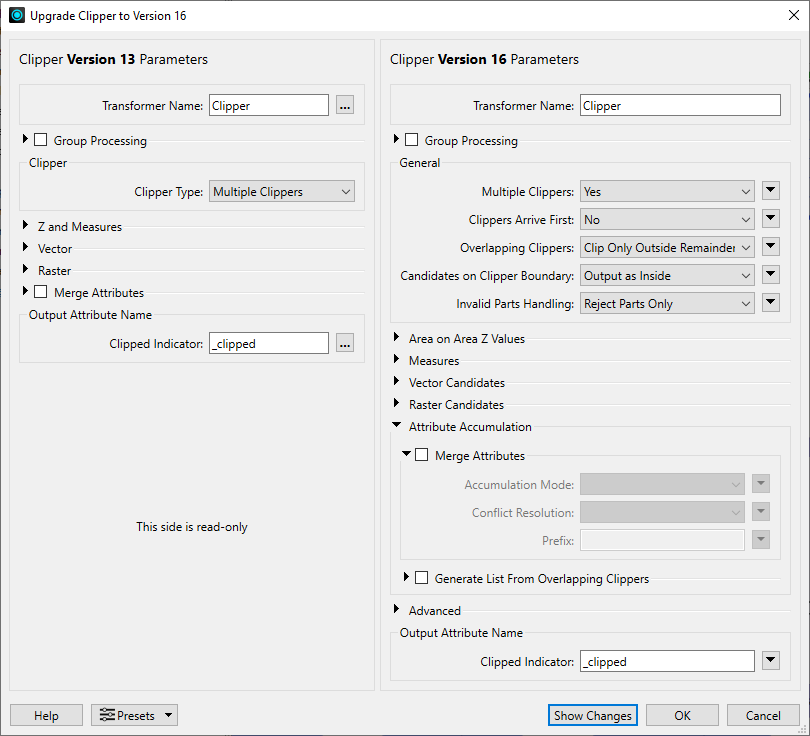This screenshot has width=810, height=736.
Task: Click the ellipsis button beside Version 13 Clipped Indicator
Action: point(344,343)
